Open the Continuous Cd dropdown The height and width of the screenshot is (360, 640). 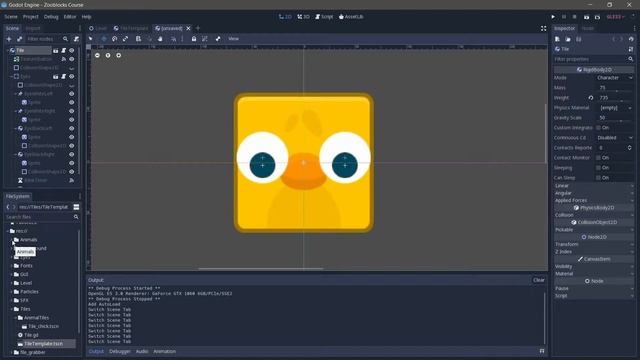[x=615, y=138]
